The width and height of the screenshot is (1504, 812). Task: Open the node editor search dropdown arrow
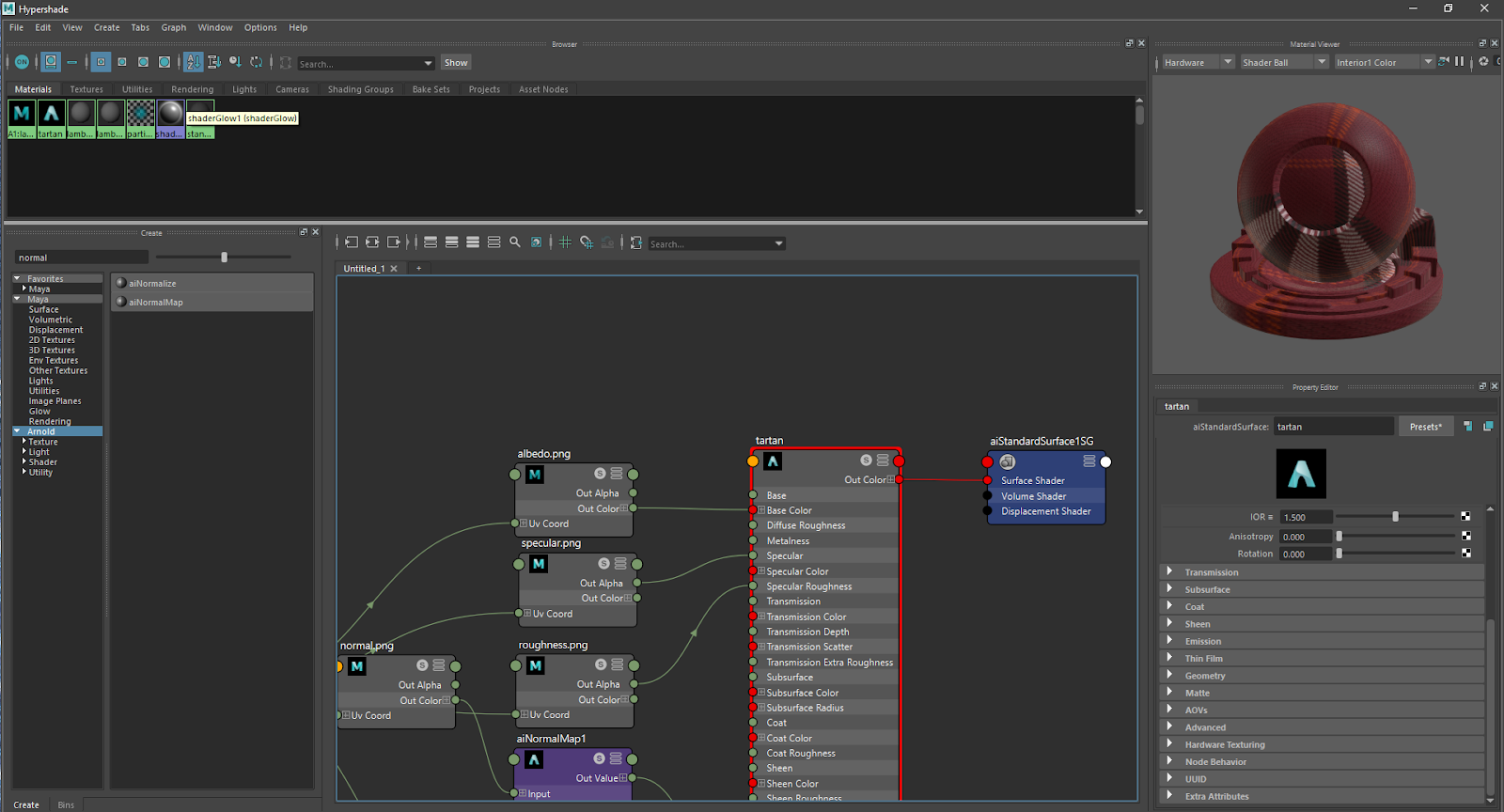pyautogui.click(x=778, y=243)
